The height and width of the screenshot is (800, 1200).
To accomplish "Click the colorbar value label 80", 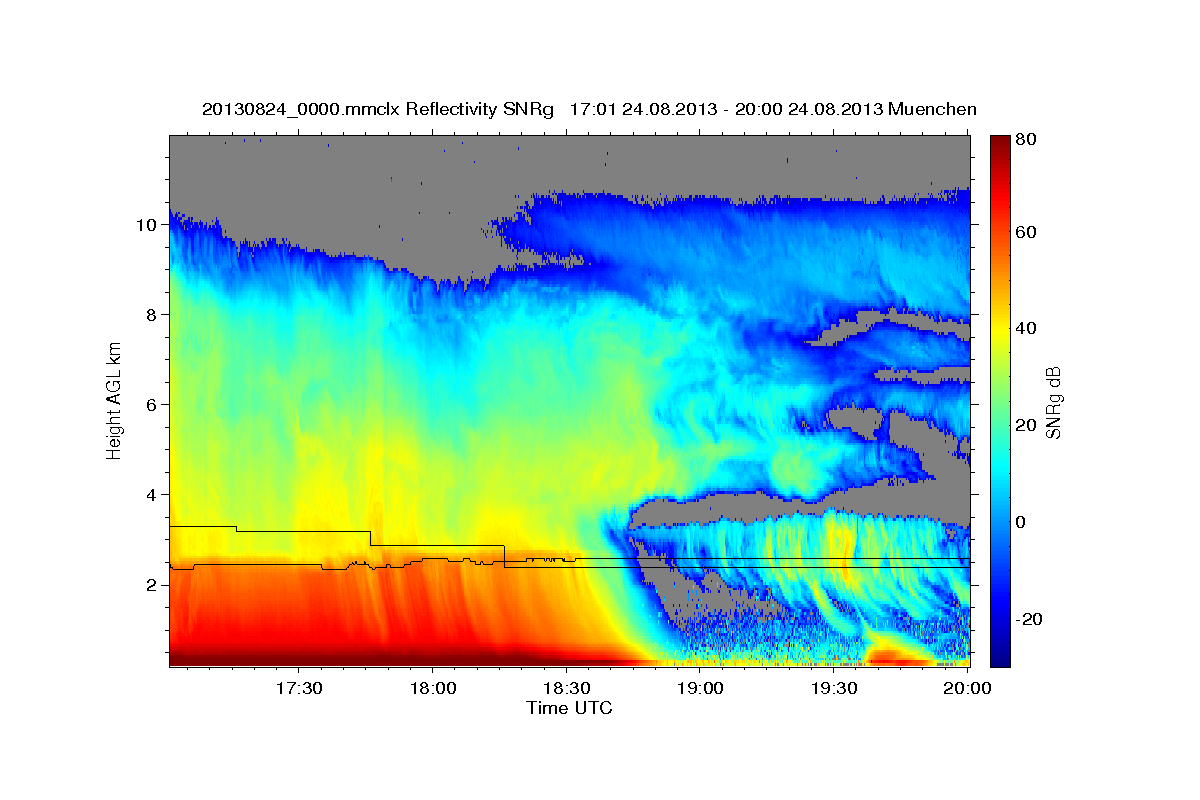I will point(1027,140).
